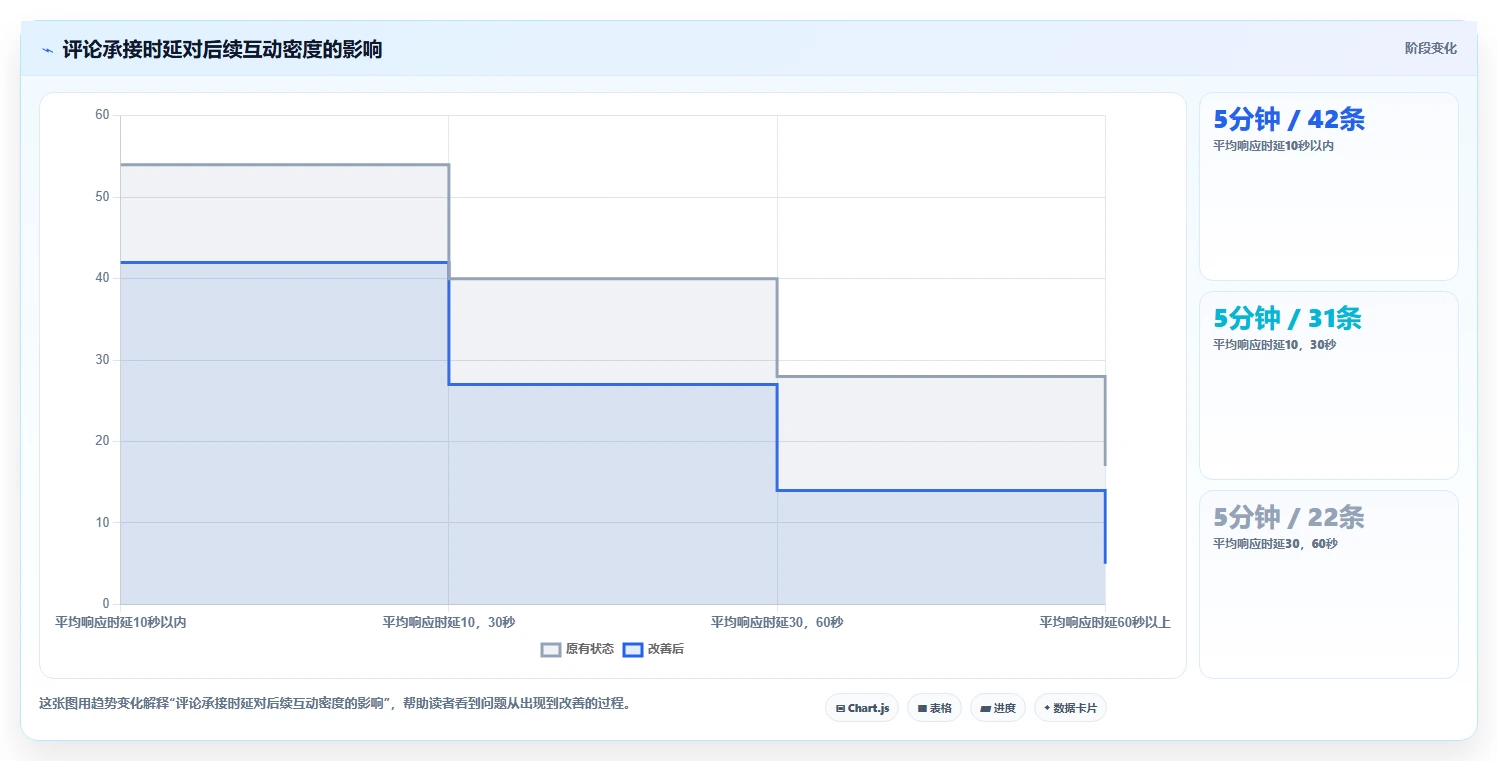The height and width of the screenshot is (761, 1498).
Task: Click subtitle 平均响应时延10秒以内 in first card
Action: pyautogui.click(x=1273, y=145)
